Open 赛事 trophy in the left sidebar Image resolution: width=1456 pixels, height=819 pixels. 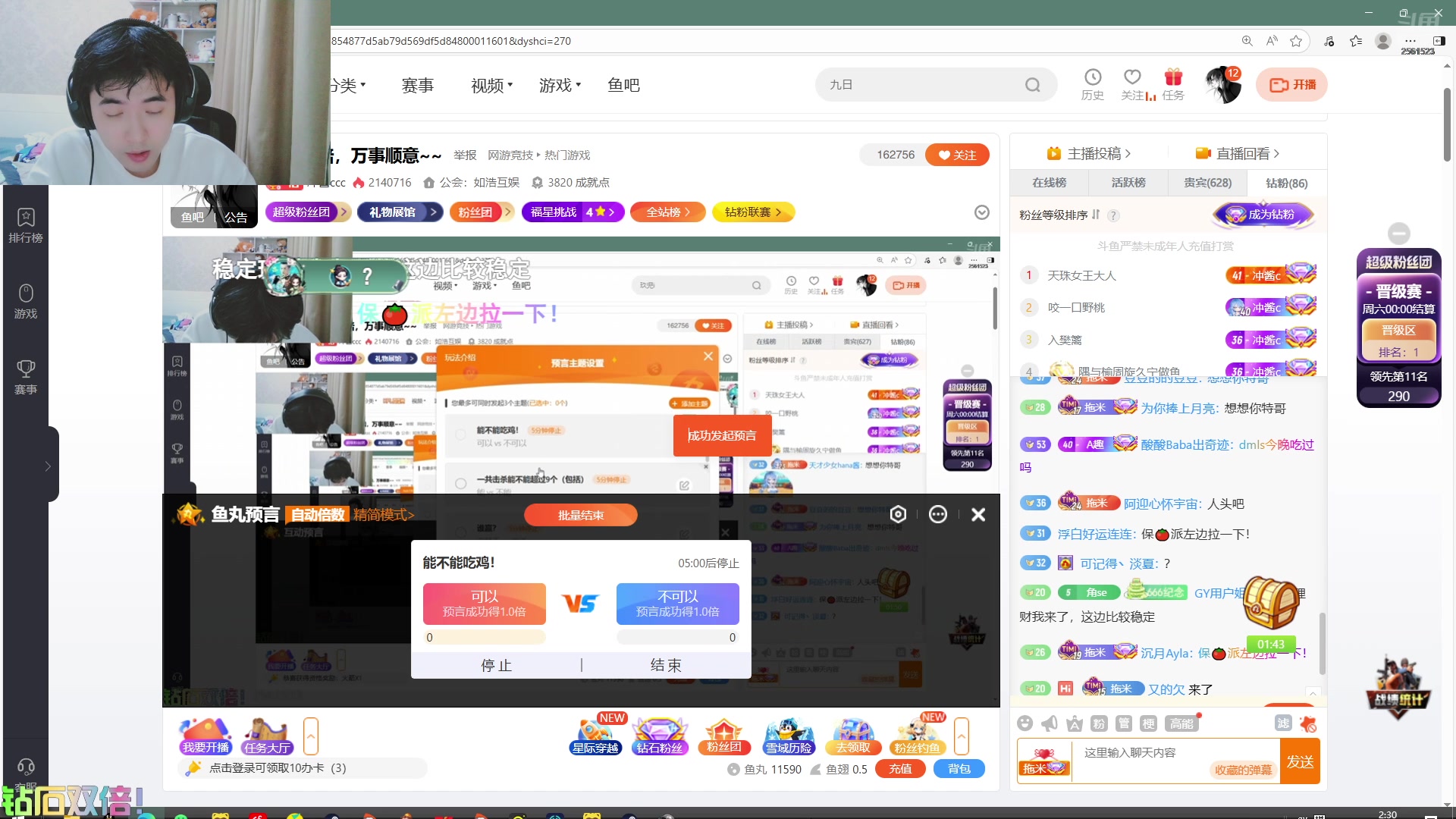click(x=26, y=378)
